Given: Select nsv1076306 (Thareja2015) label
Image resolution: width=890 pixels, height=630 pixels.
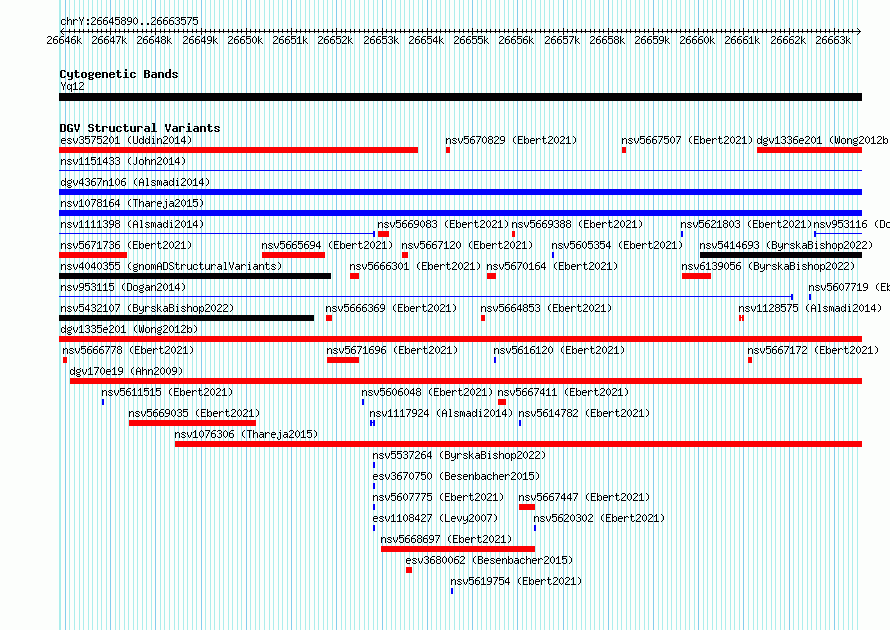Looking at the screenshot, I should click(x=246, y=434).
